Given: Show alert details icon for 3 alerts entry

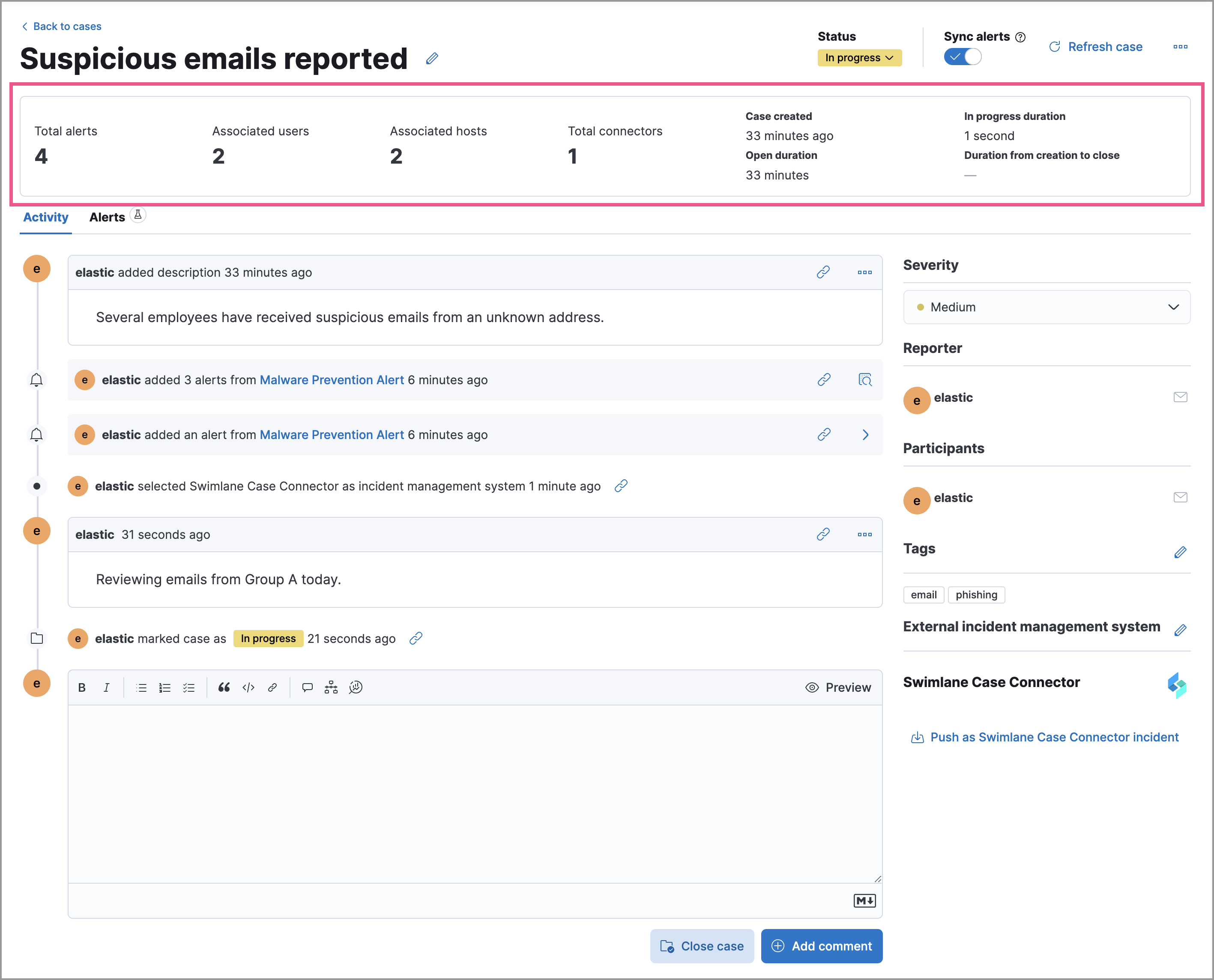Looking at the screenshot, I should (x=865, y=380).
